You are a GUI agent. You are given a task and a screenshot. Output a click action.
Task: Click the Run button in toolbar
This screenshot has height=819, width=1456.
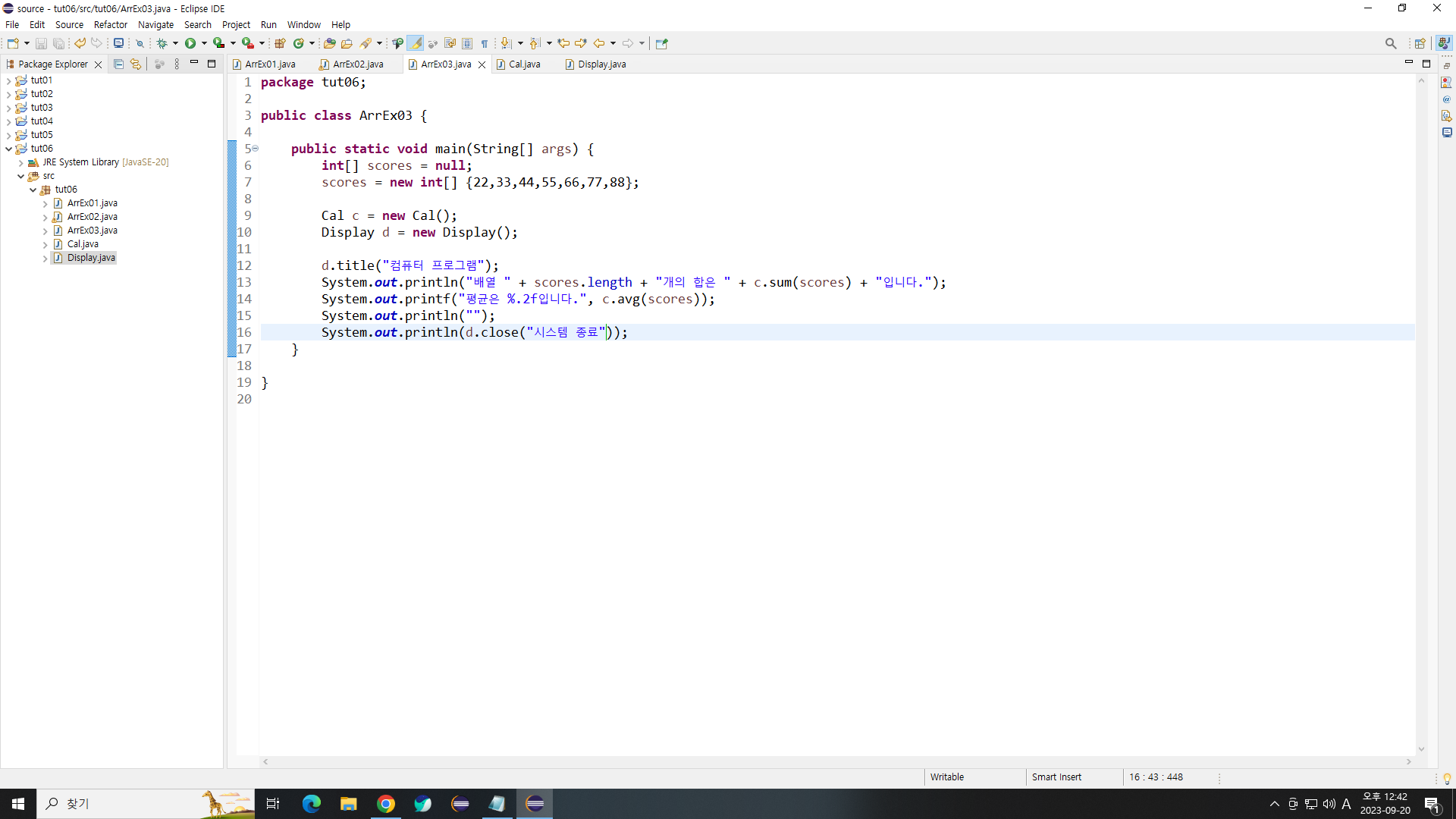coord(190,43)
